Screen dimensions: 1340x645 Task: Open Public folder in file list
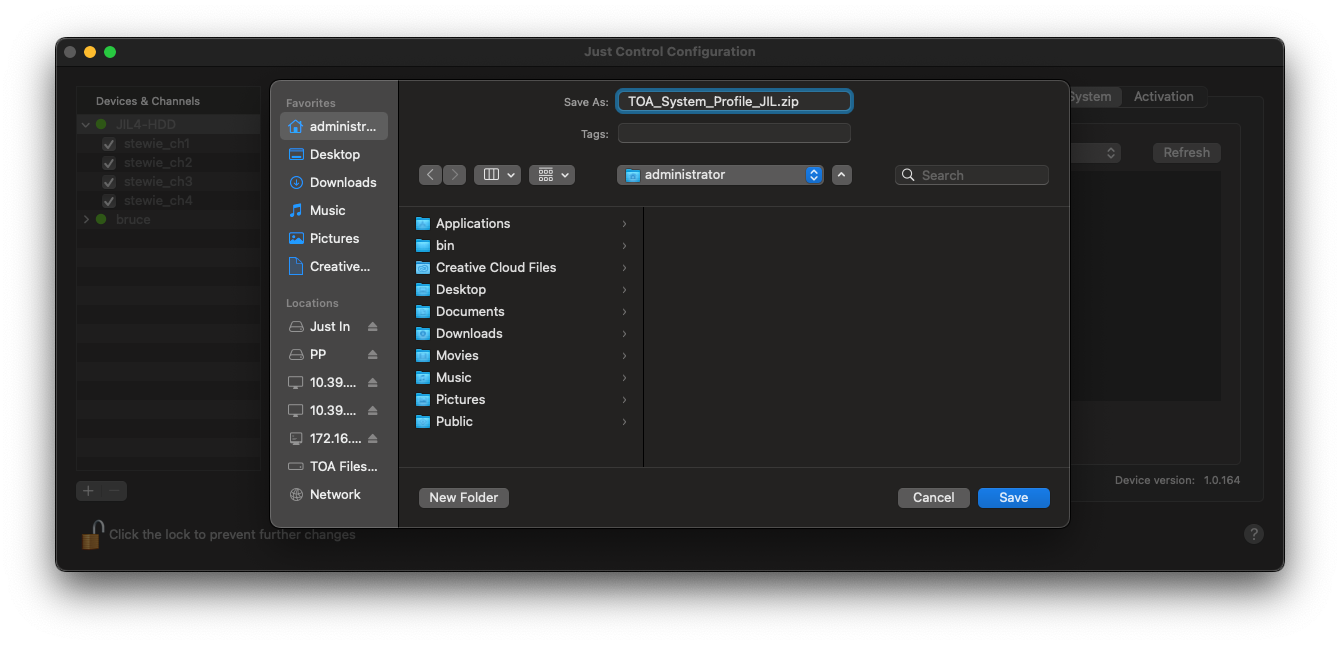click(x=521, y=421)
